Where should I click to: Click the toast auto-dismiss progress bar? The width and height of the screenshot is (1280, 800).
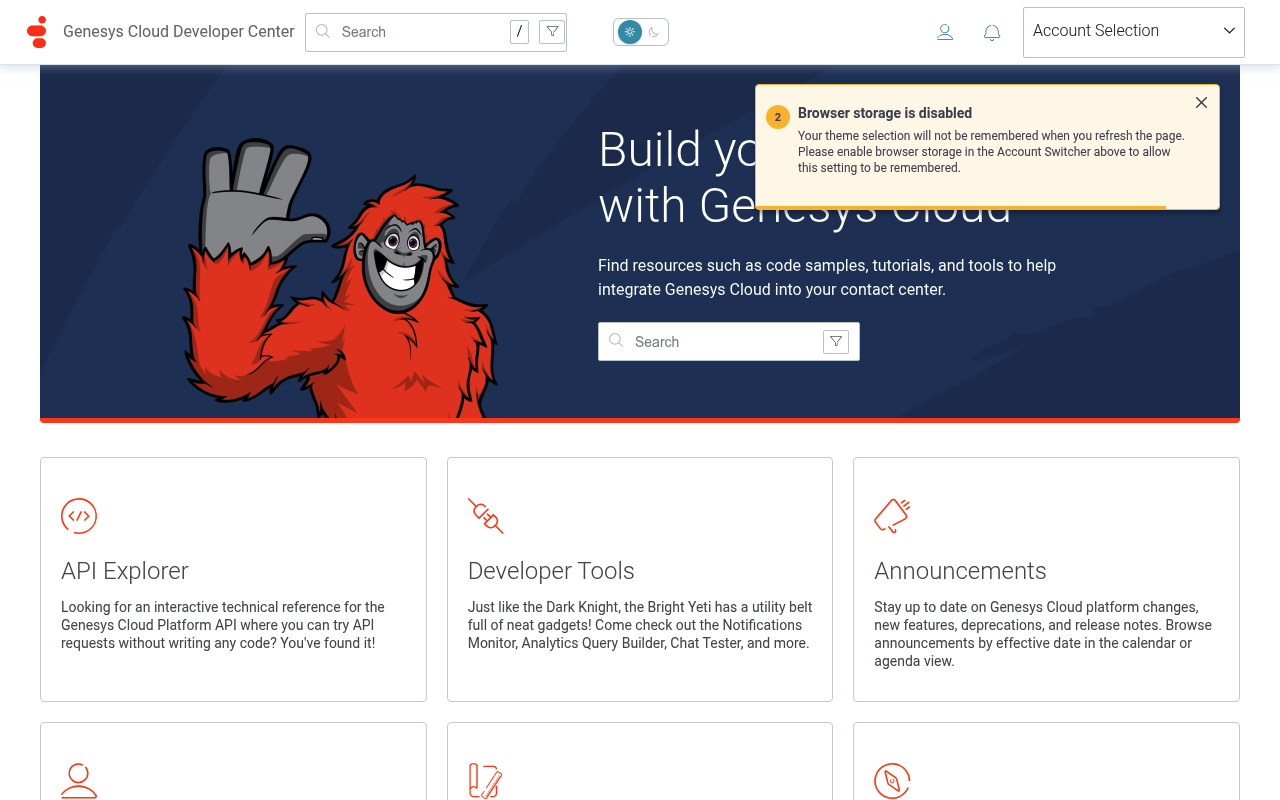click(962, 207)
